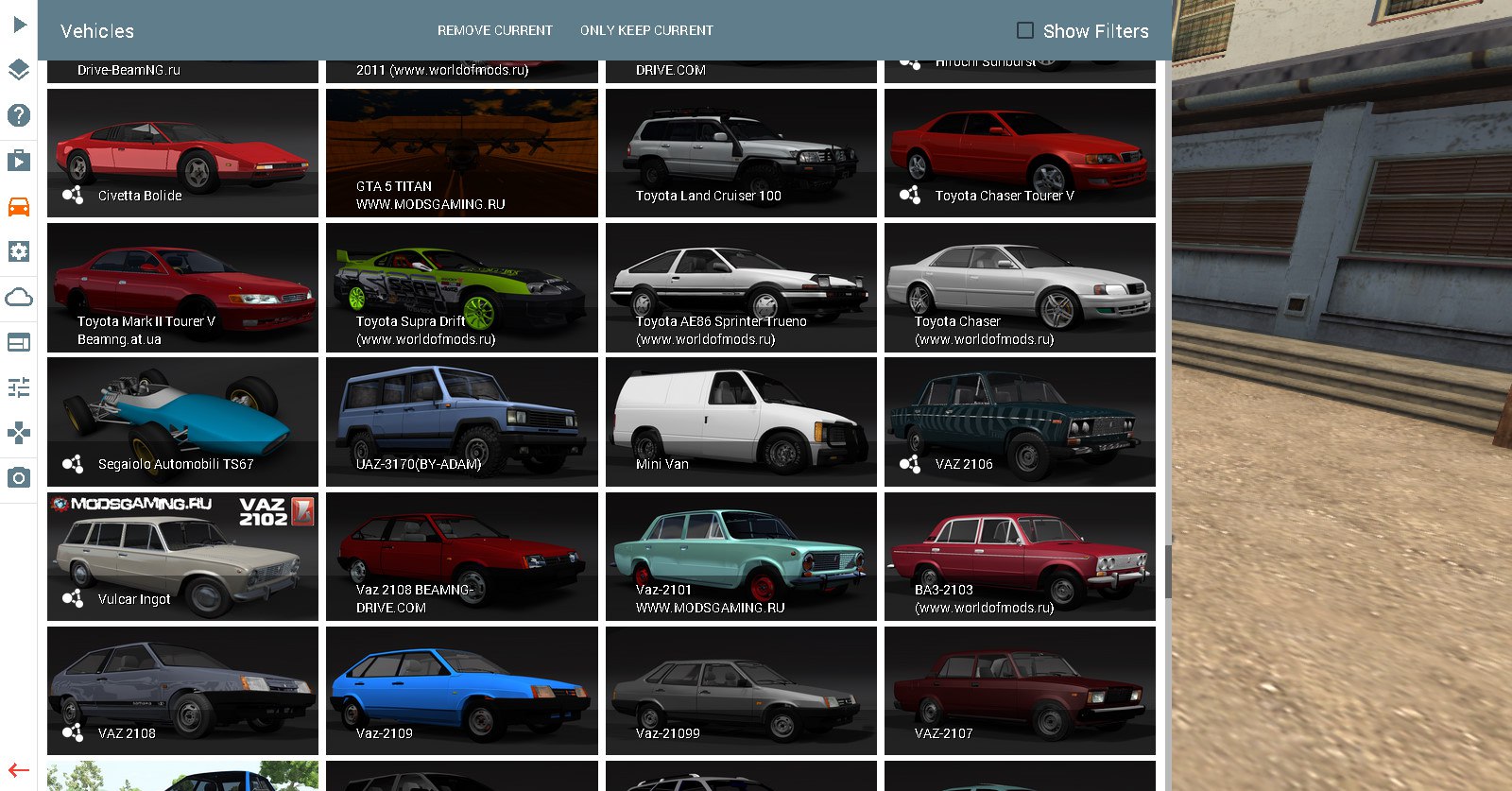Click the Vehicles panel title
This screenshot has height=791, width=1512.
click(x=97, y=31)
